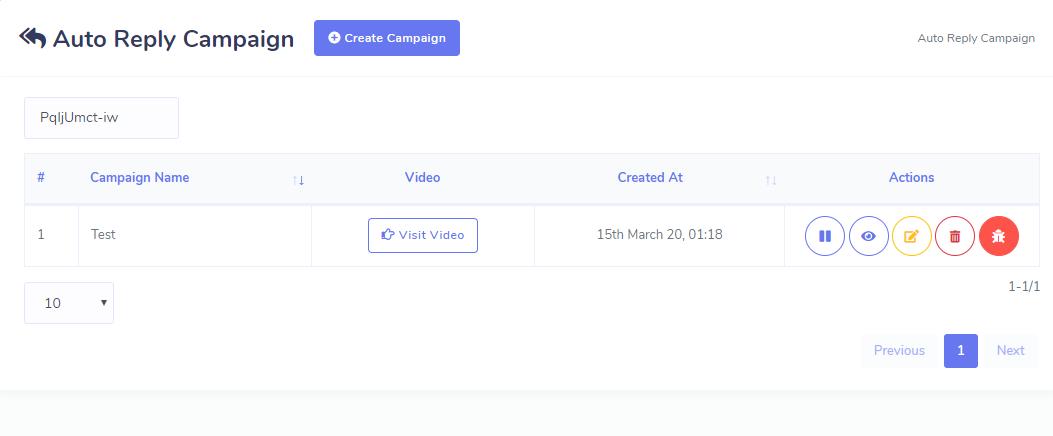Click the plus icon in Create Campaign

(334, 38)
